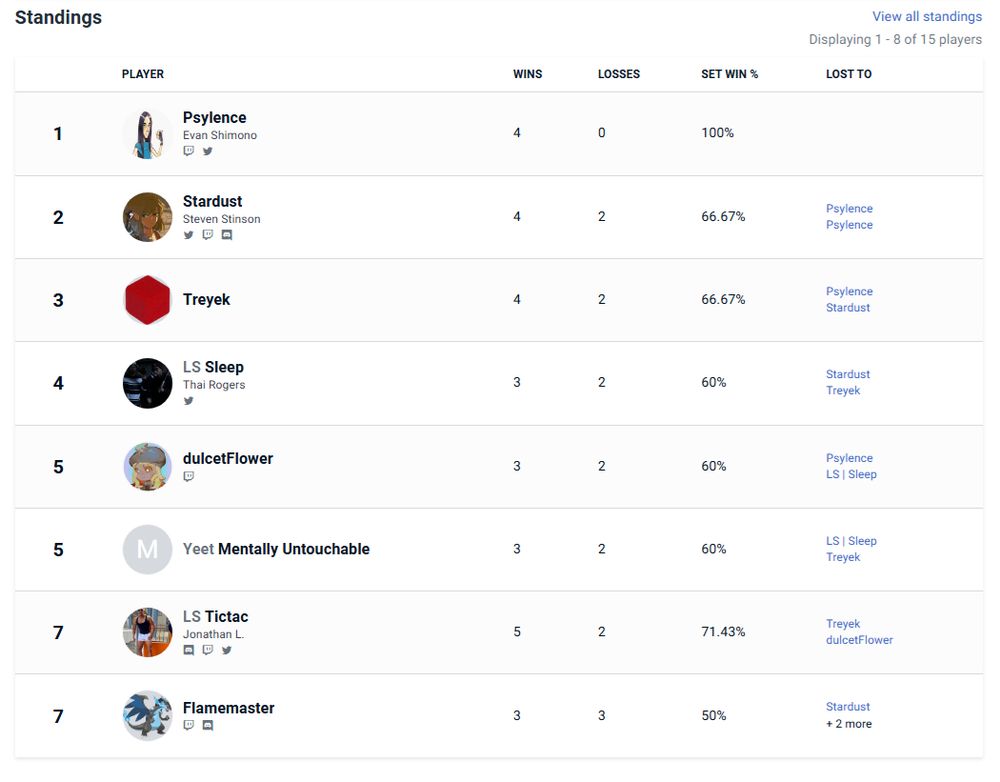This screenshot has width=1000, height=782.
Task: Click Psylence's avatar thumbnail
Action: tap(148, 134)
